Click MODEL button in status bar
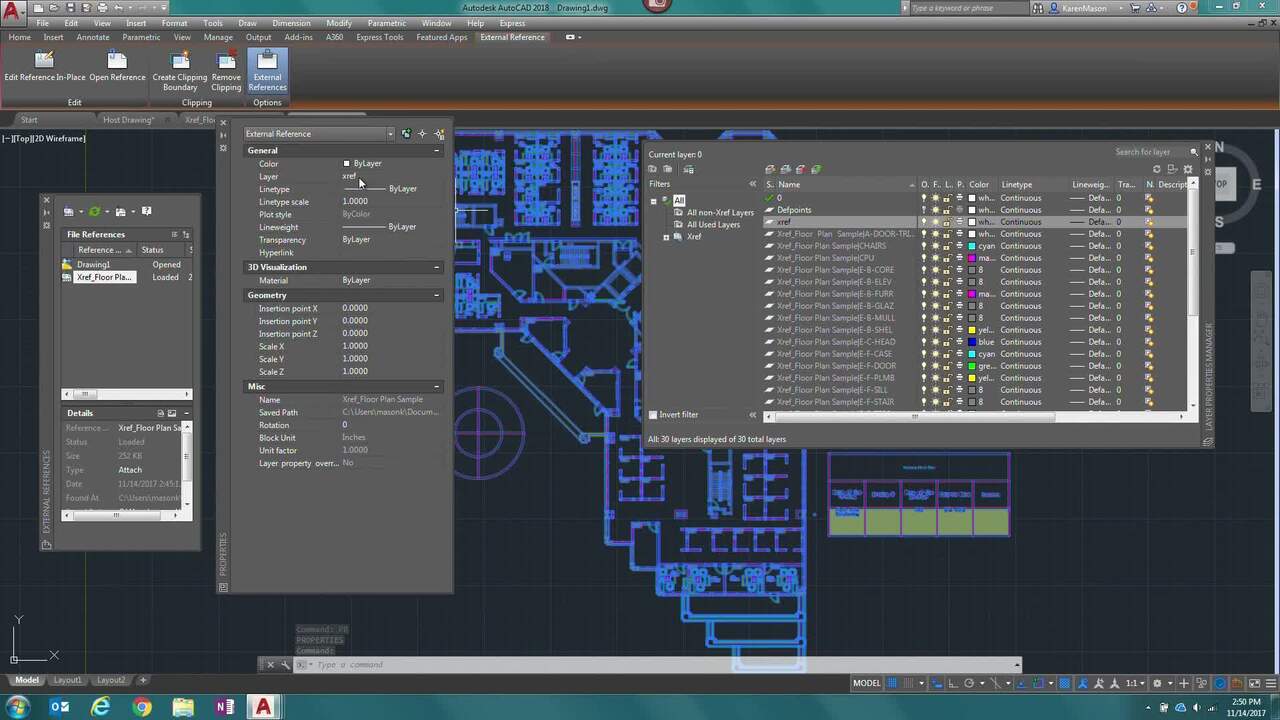This screenshot has width=1280, height=720. click(x=867, y=683)
